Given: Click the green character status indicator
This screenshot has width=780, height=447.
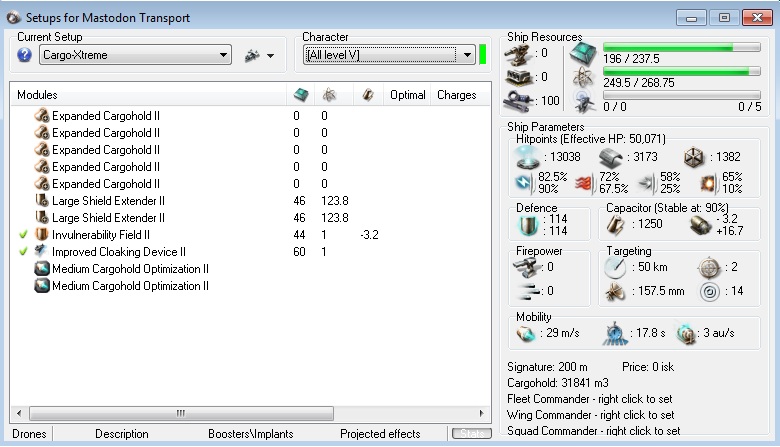Looking at the screenshot, I should 482,55.
